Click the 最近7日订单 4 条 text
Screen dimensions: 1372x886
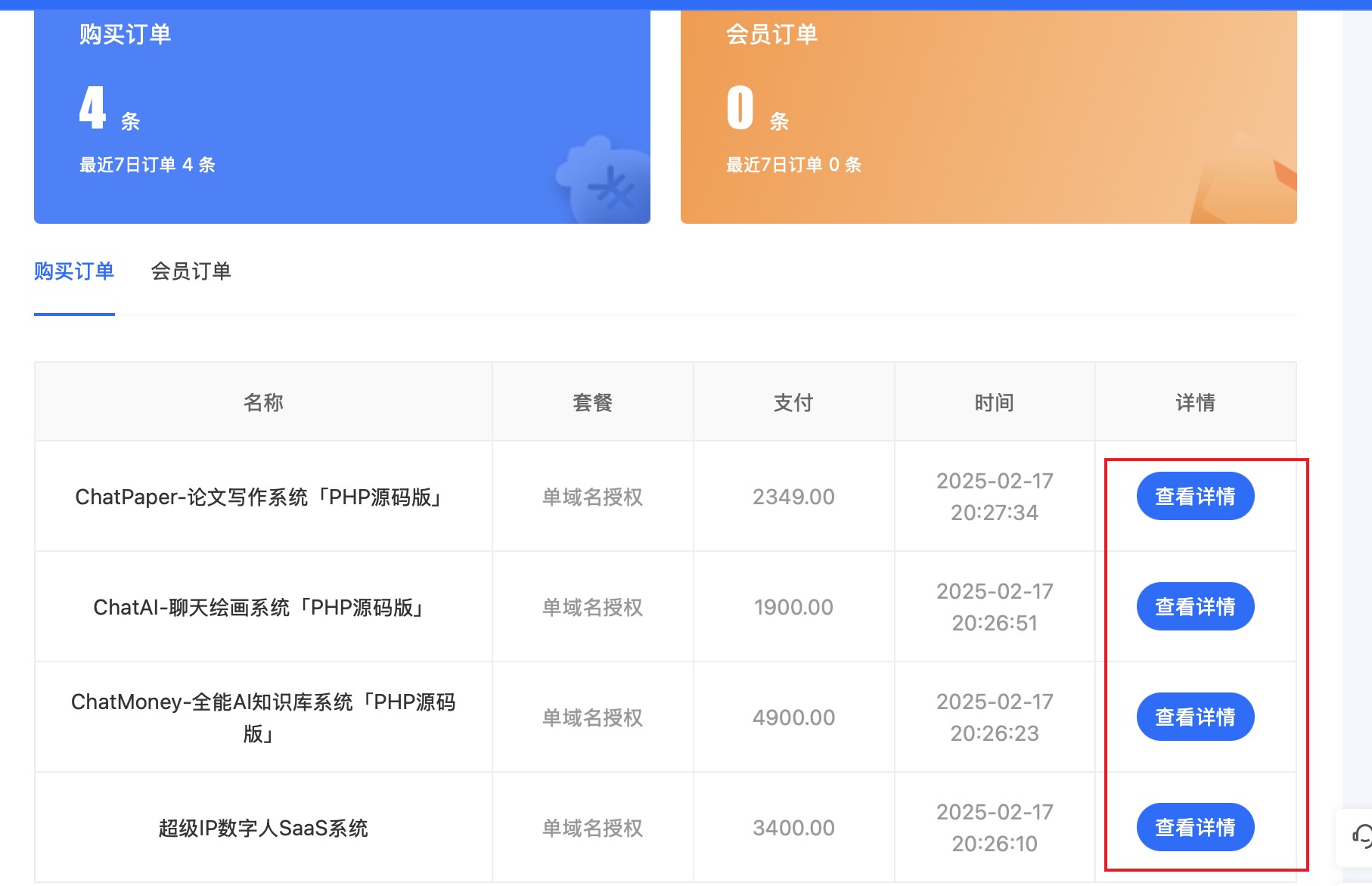[147, 165]
